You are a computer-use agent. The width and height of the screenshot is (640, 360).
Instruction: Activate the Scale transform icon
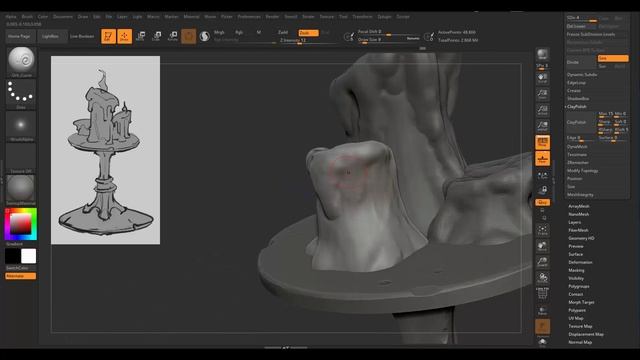(156, 36)
